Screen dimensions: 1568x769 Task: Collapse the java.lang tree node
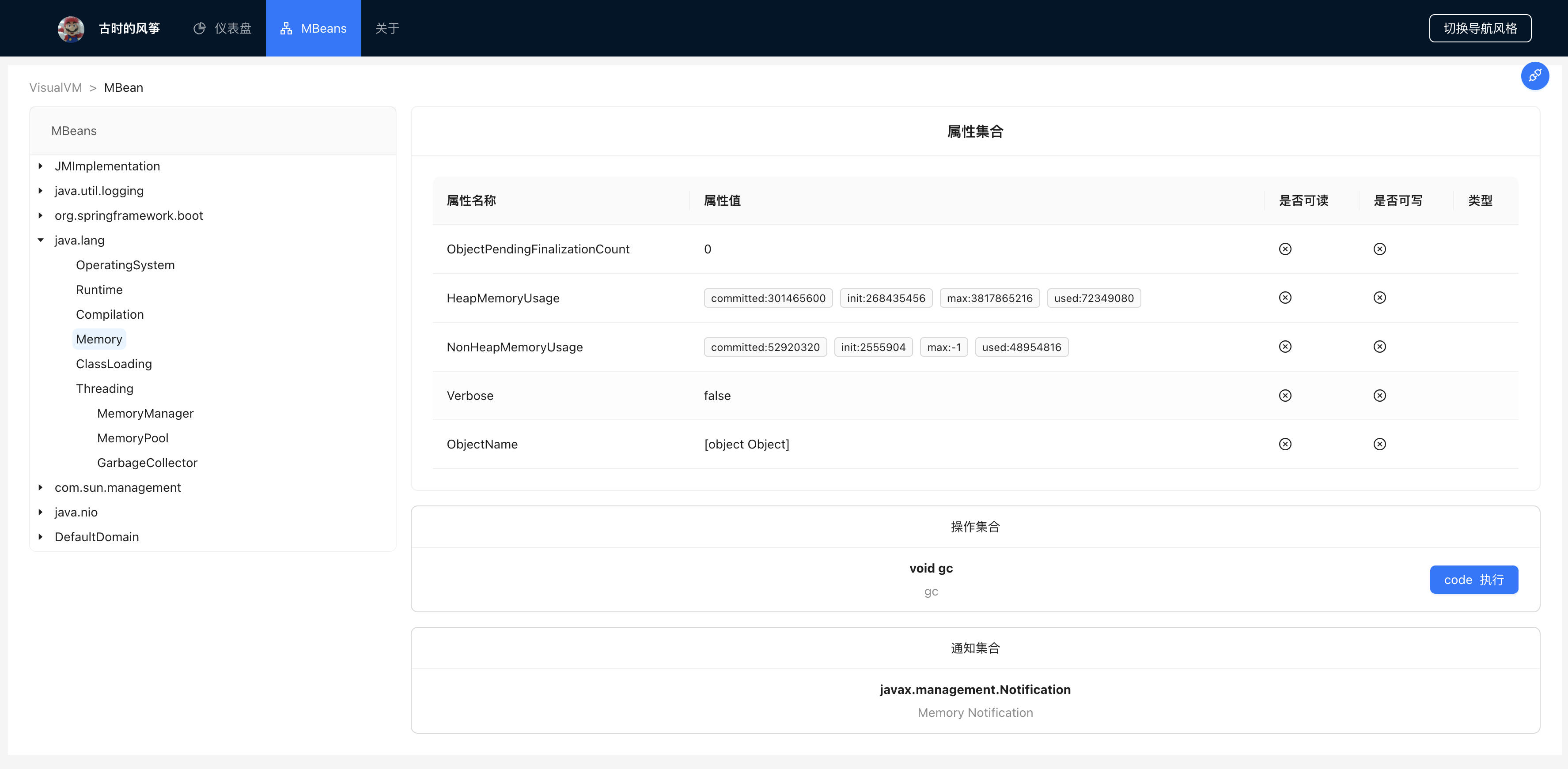(41, 240)
